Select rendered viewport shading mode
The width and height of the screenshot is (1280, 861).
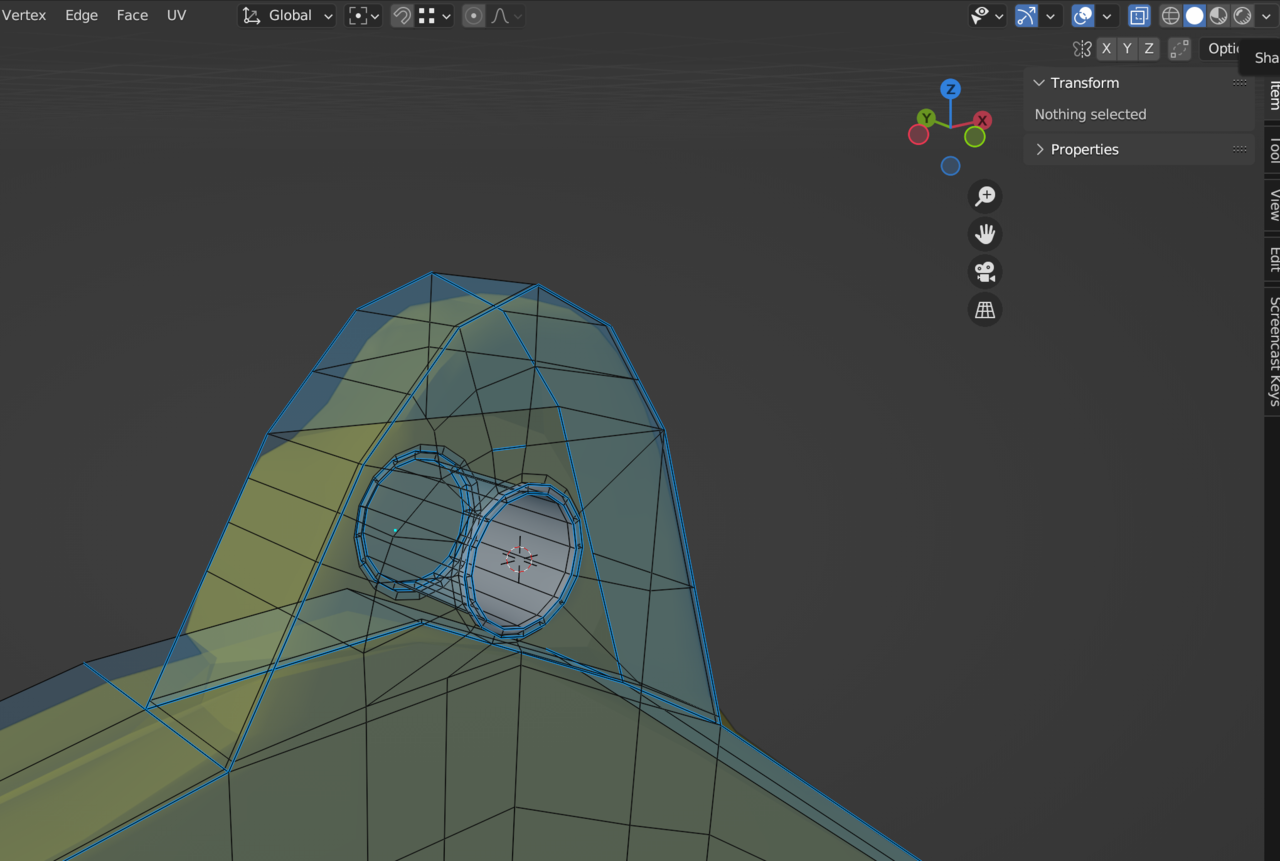[x=1242, y=16]
